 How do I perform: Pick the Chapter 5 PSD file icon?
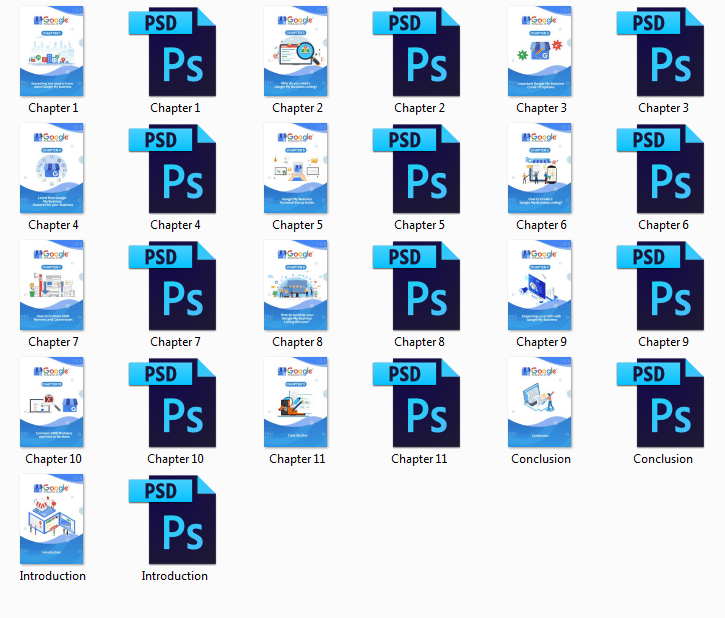click(419, 169)
